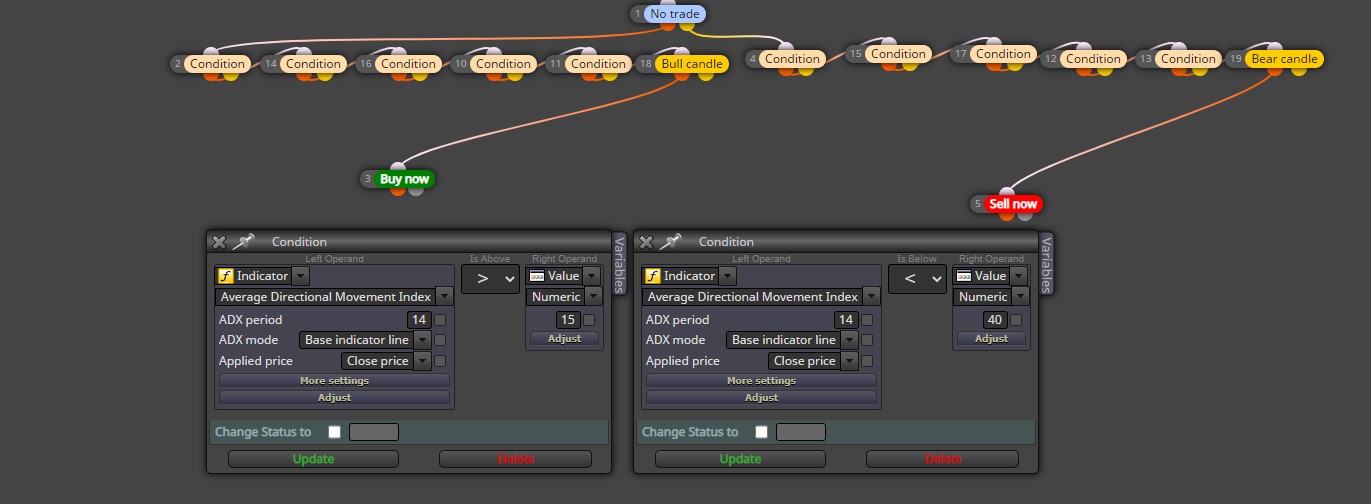Tick Applied price checkbox in Is Below panel

pyautogui.click(x=867, y=361)
